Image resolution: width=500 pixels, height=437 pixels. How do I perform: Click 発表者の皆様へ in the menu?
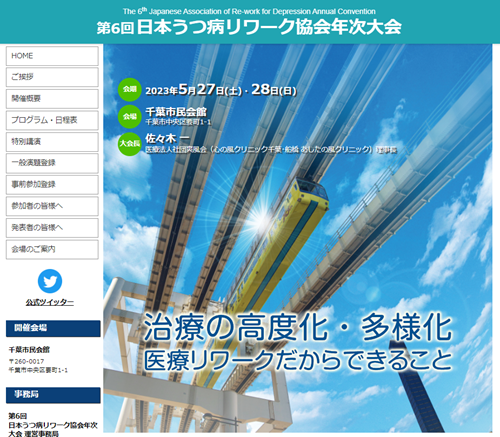click(52, 228)
